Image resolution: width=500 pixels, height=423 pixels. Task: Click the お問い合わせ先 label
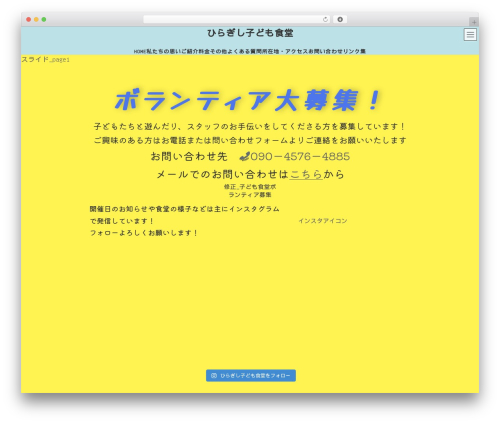189,156
